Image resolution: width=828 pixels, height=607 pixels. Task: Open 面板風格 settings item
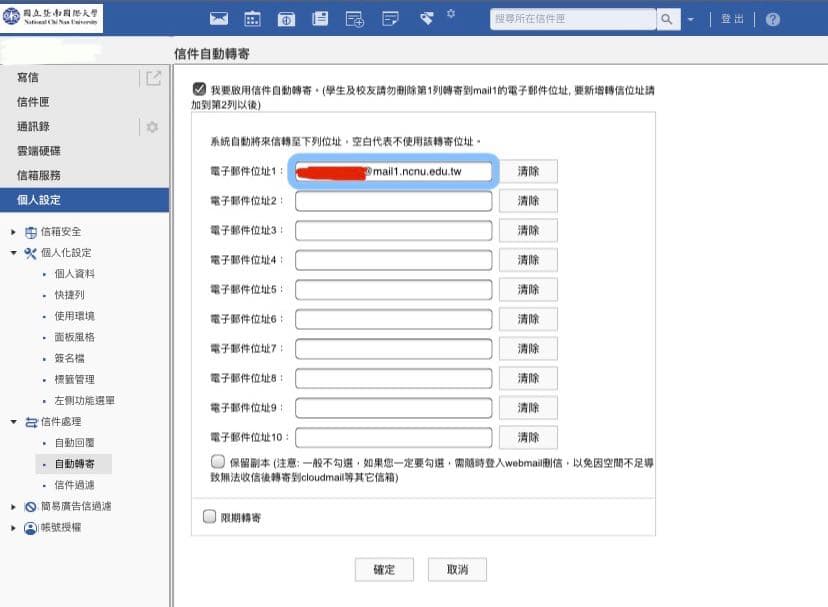74,337
